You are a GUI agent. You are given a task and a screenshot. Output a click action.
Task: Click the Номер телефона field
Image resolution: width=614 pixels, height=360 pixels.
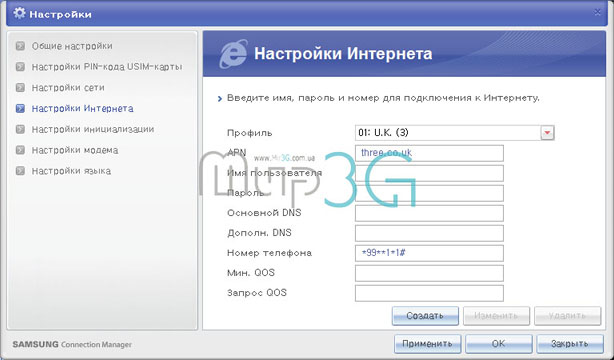(x=429, y=253)
